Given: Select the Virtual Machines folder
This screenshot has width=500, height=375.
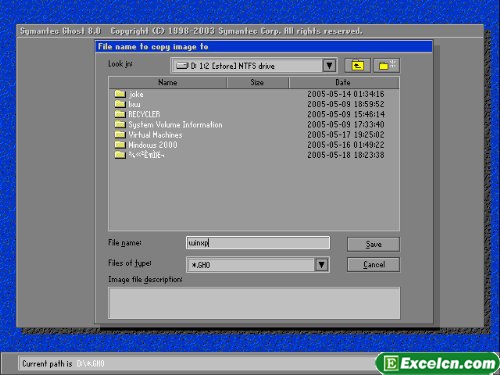Looking at the screenshot, I should tap(149, 135).
